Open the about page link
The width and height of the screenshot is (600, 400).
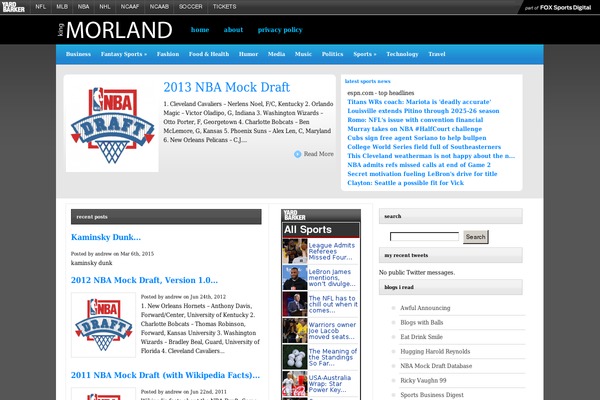coord(233,29)
